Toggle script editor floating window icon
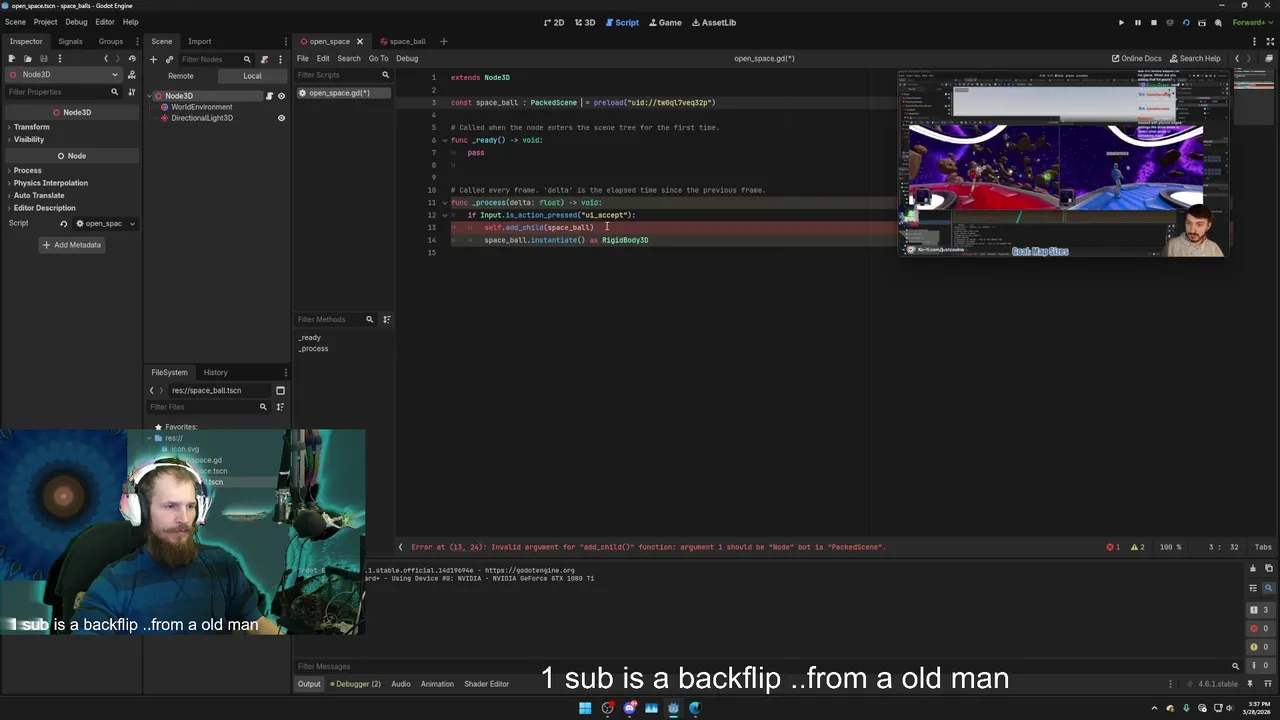This screenshot has width=1280, height=720. pos(1271,58)
